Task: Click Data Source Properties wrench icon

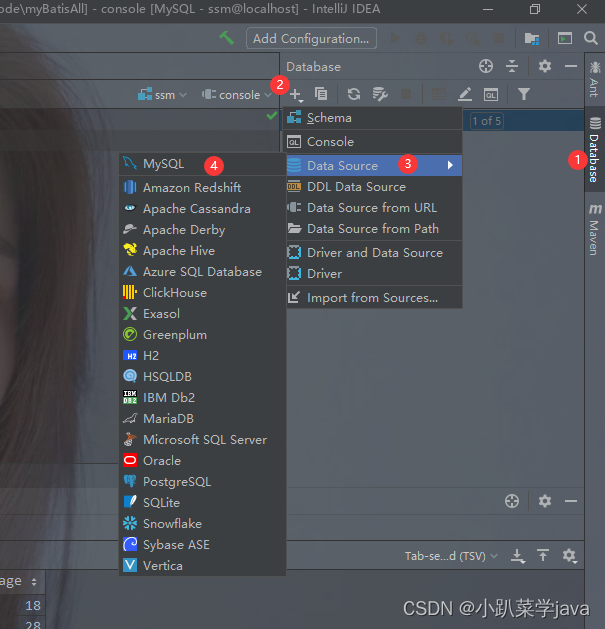Action: point(380,94)
